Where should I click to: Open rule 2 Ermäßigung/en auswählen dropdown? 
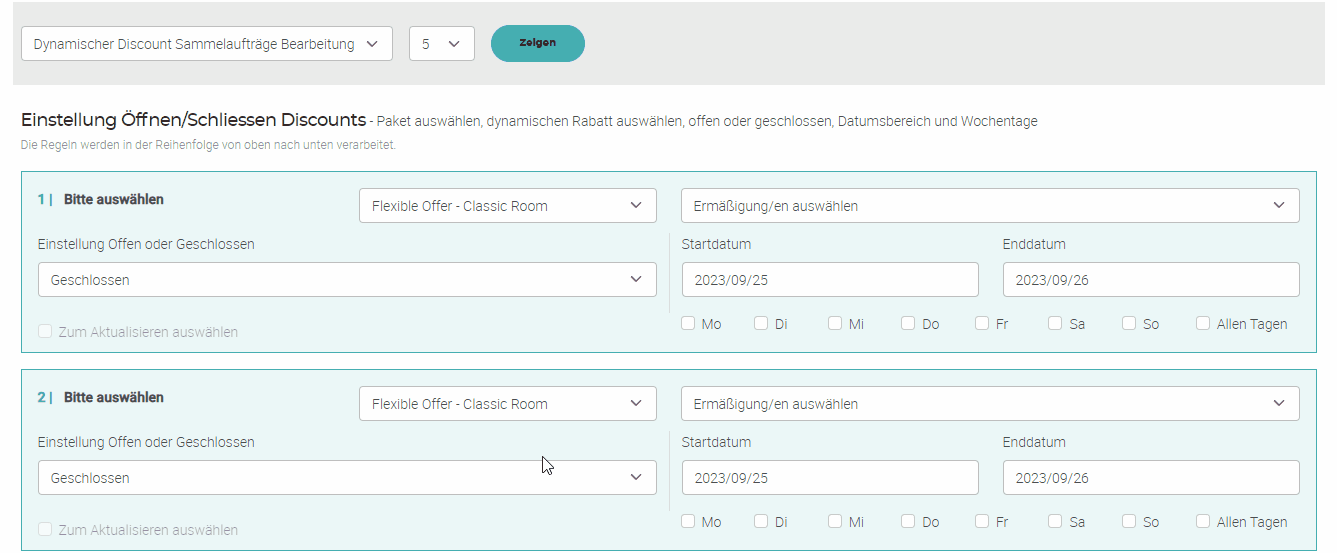pos(989,404)
